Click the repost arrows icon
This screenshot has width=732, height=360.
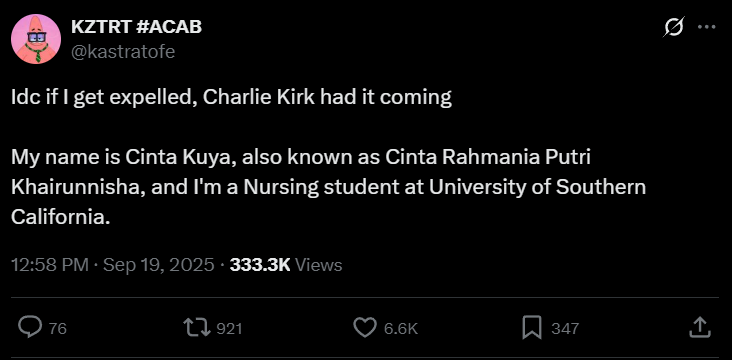coord(198,328)
